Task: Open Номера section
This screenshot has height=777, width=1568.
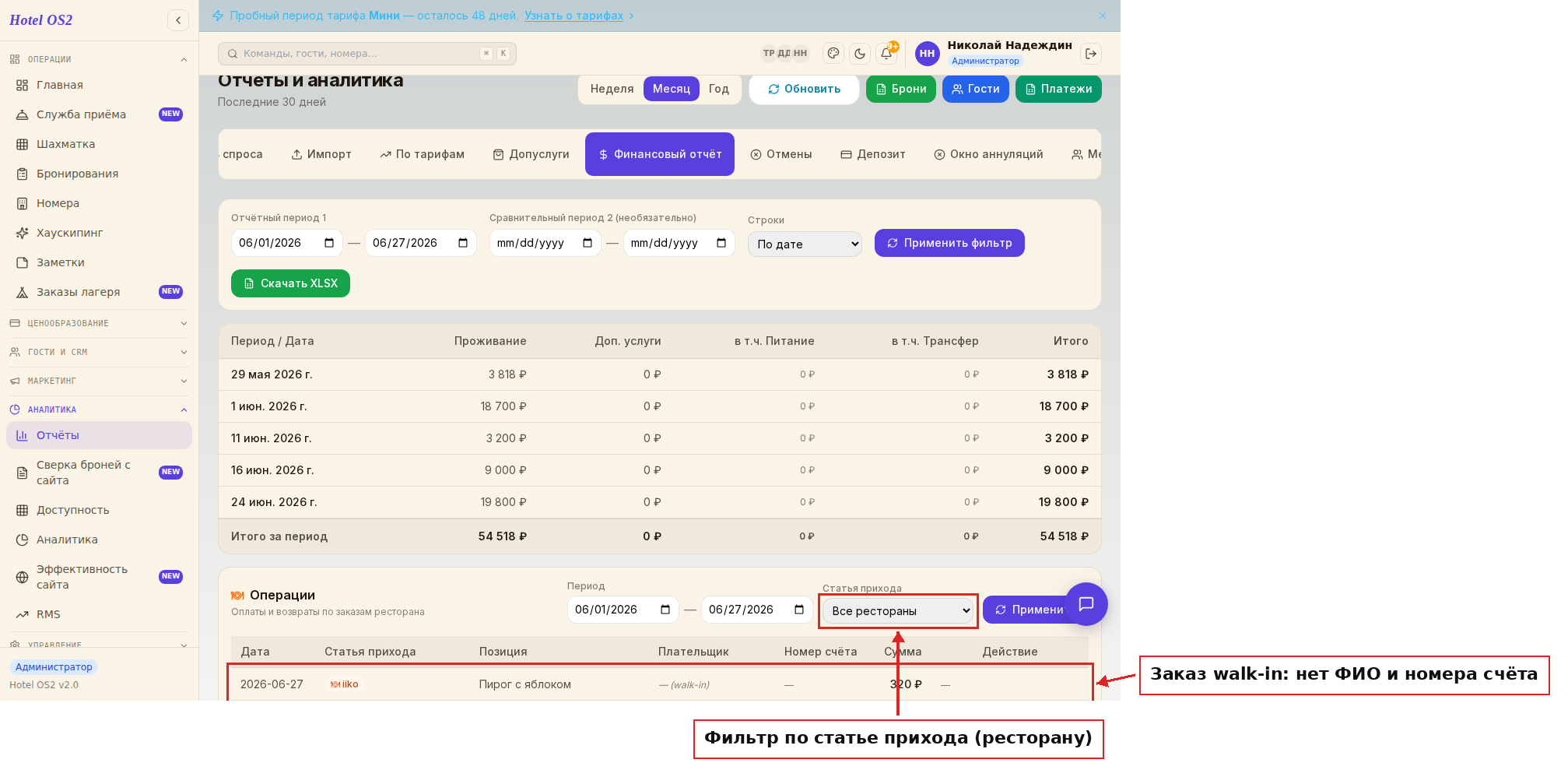Action: pos(99,203)
